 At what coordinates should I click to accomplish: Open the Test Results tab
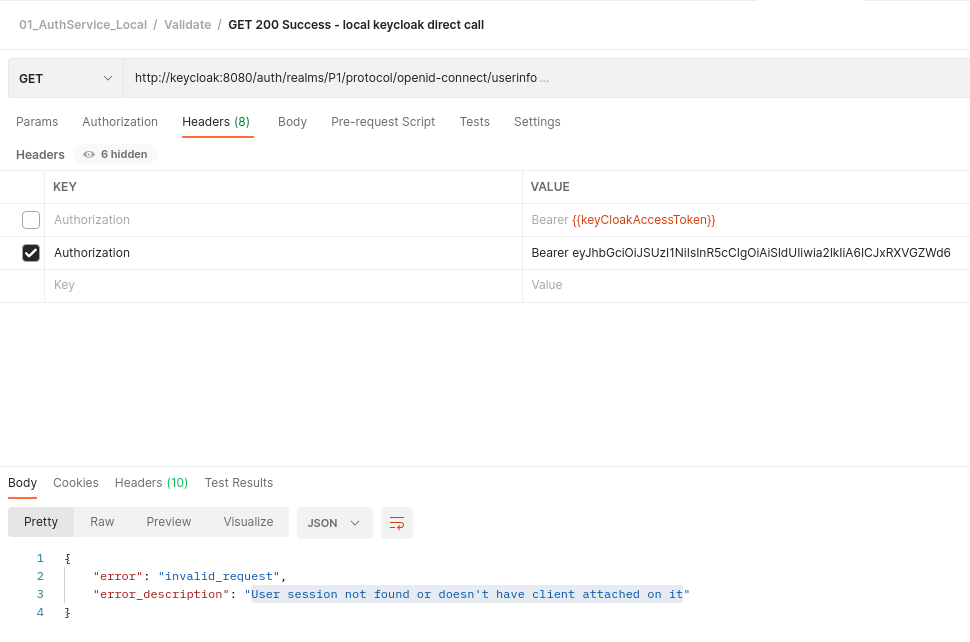(238, 482)
